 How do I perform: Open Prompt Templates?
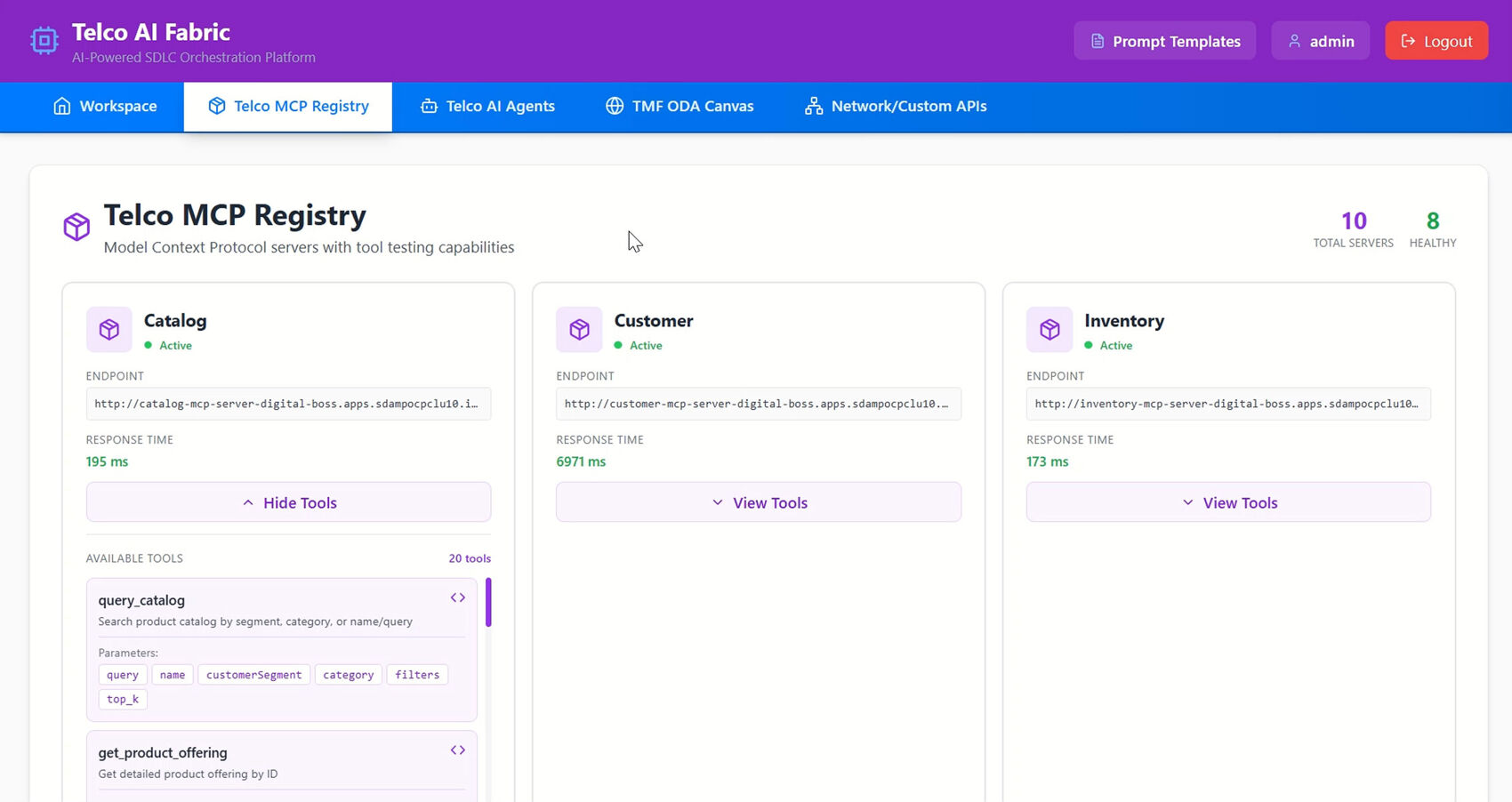1164,42
